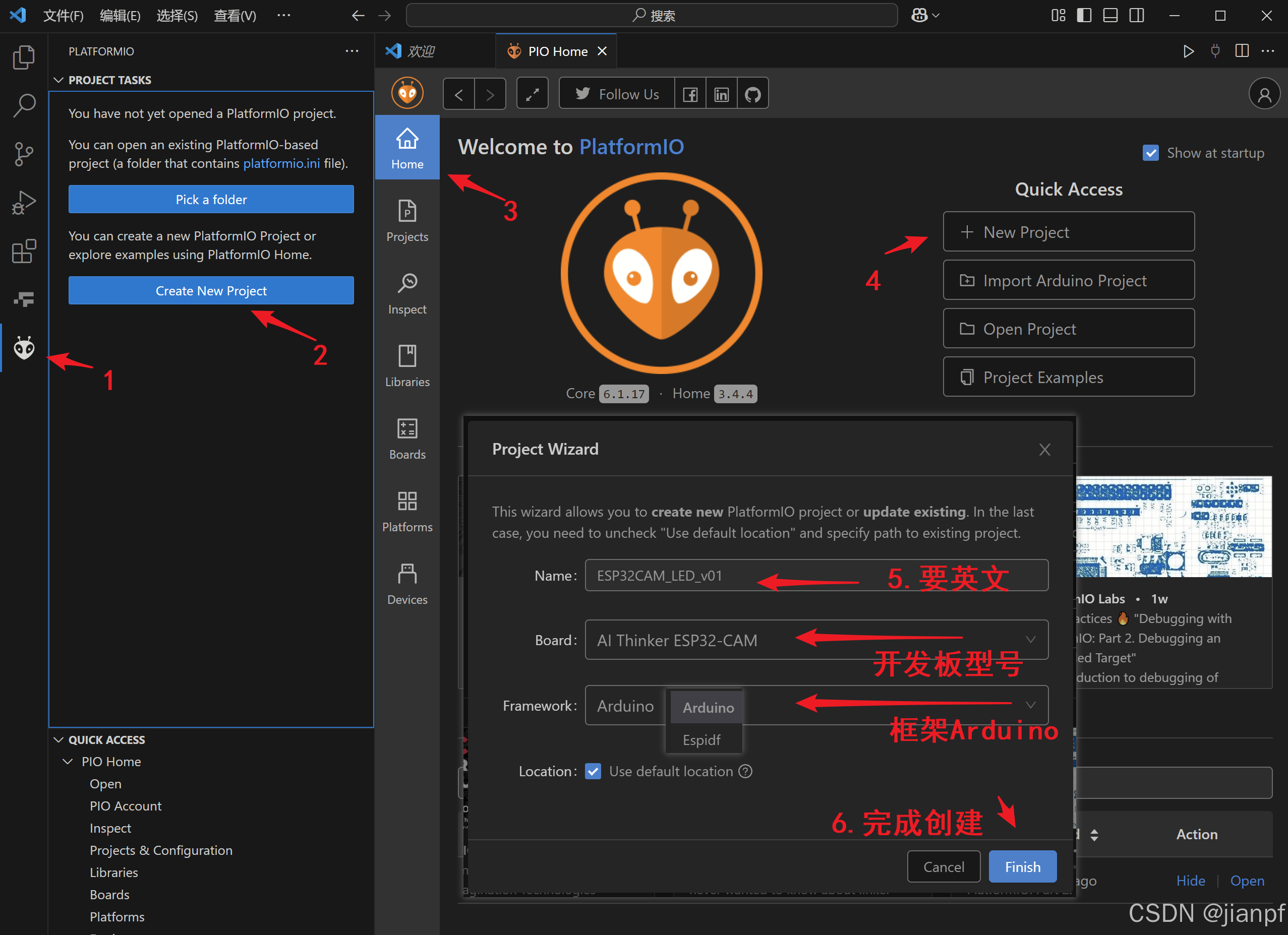
Task: Open the PlatformIO alien icon in activity bar
Action: (x=24, y=347)
